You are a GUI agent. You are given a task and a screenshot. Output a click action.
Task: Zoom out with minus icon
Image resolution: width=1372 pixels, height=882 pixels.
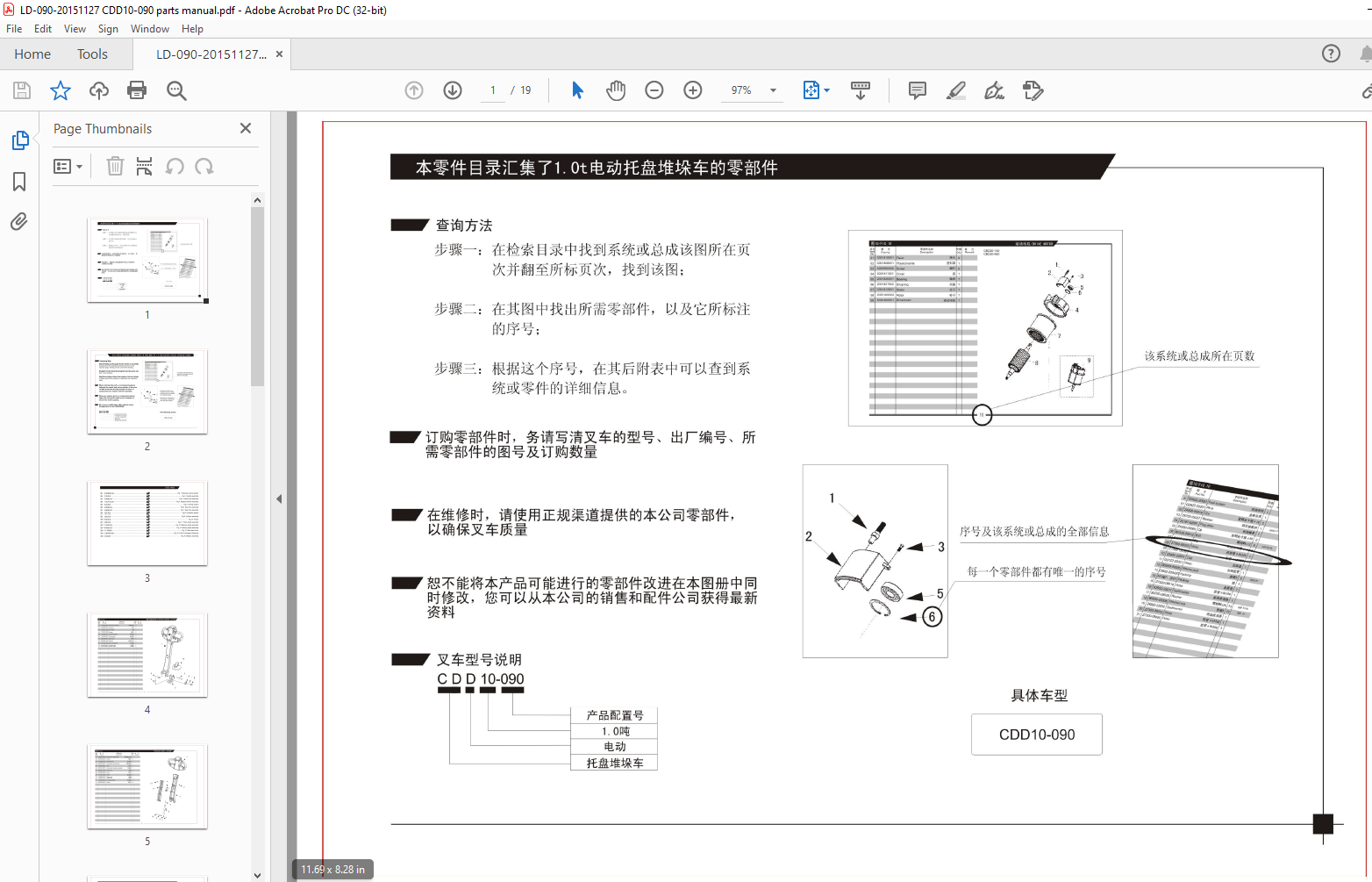click(x=654, y=90)
